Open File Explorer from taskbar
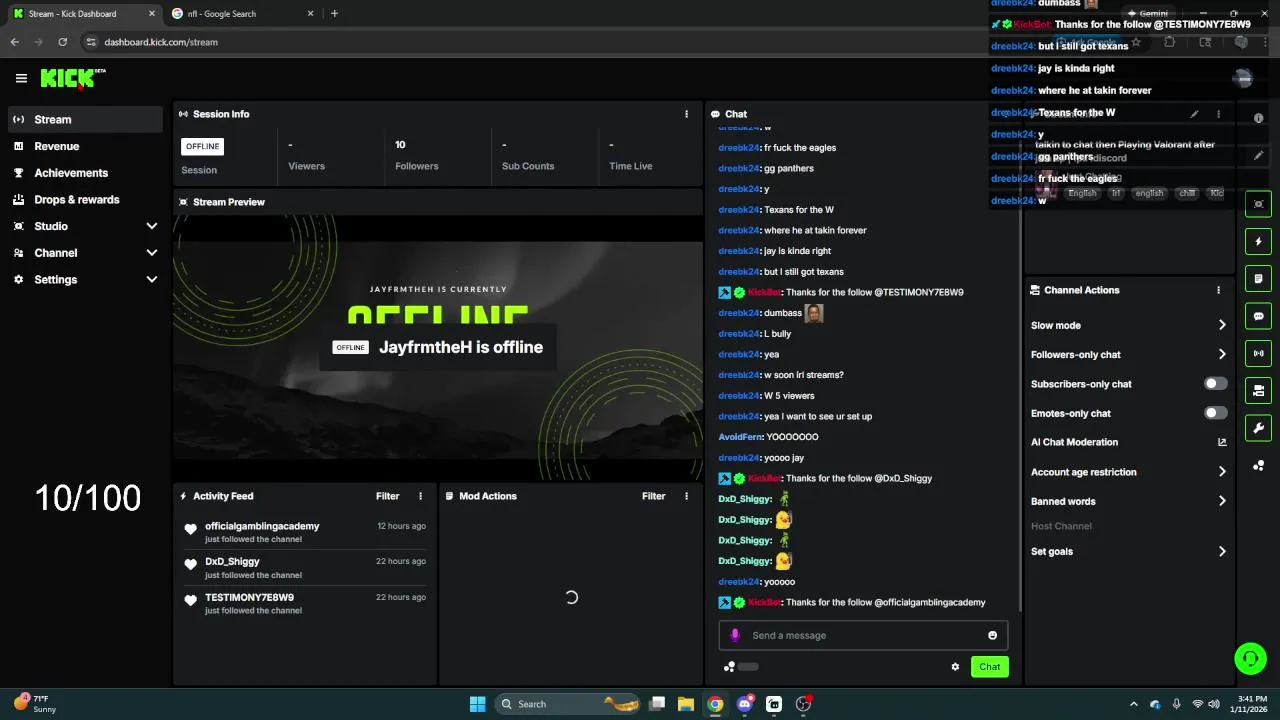Viewport: 1280px width, 720px height. (x=686, y=704)
